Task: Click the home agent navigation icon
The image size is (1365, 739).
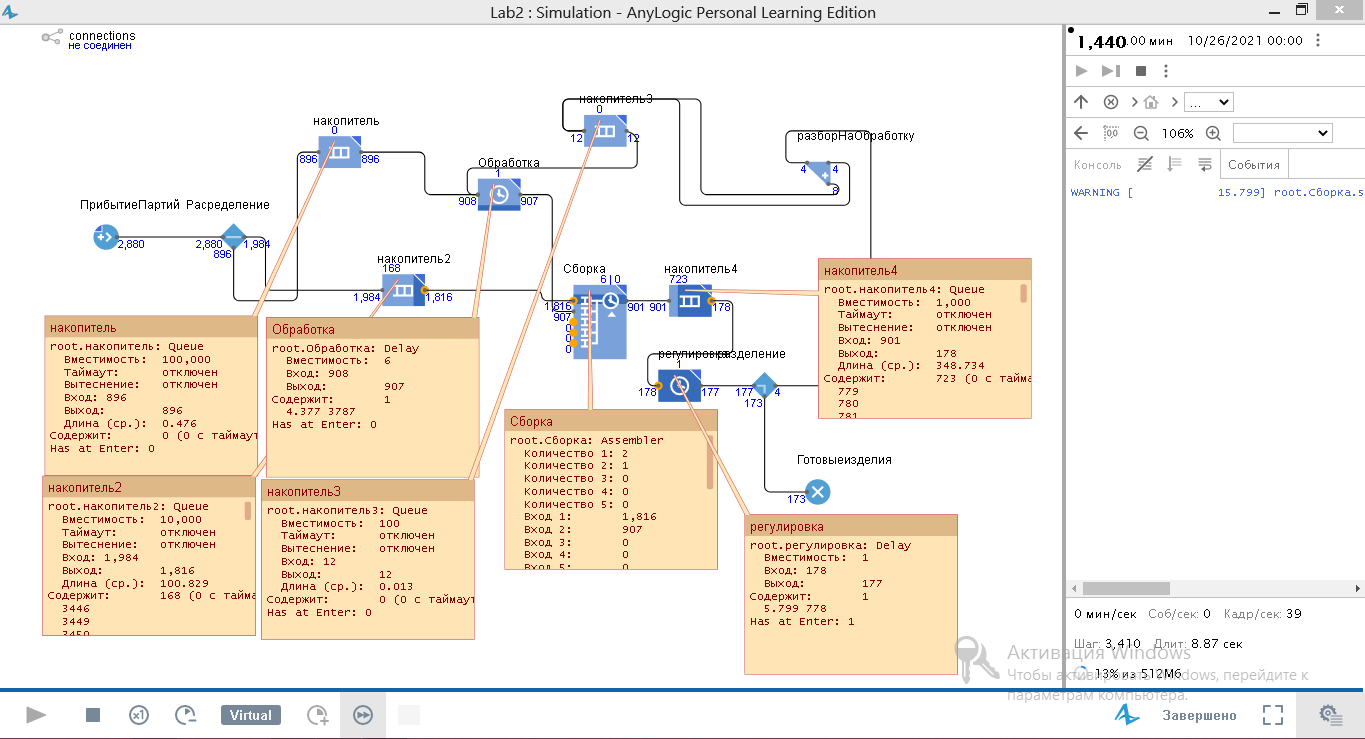Action: click(x=1151, y=102)
